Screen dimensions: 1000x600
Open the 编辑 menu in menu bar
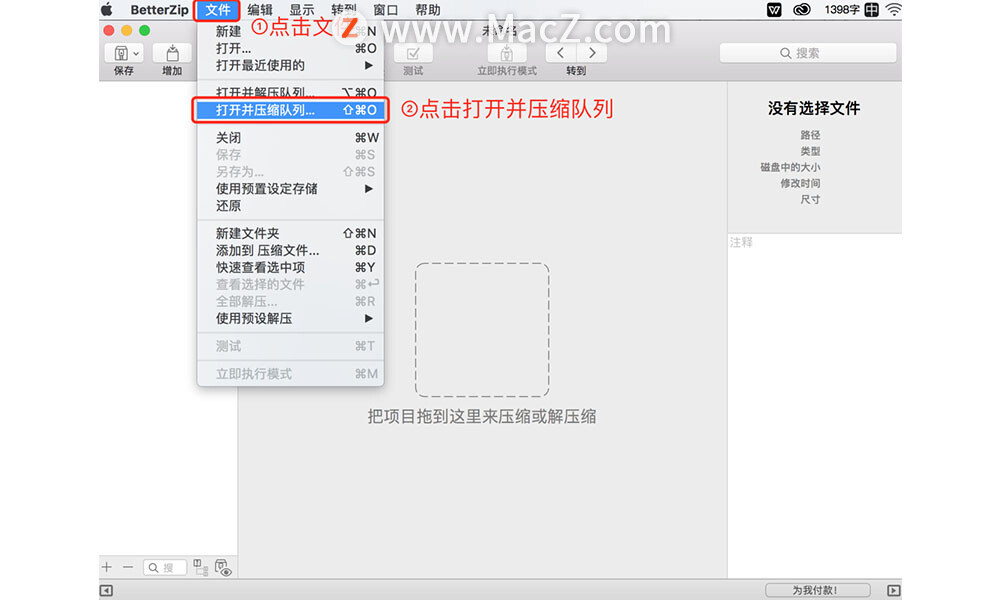pos(260,10)
